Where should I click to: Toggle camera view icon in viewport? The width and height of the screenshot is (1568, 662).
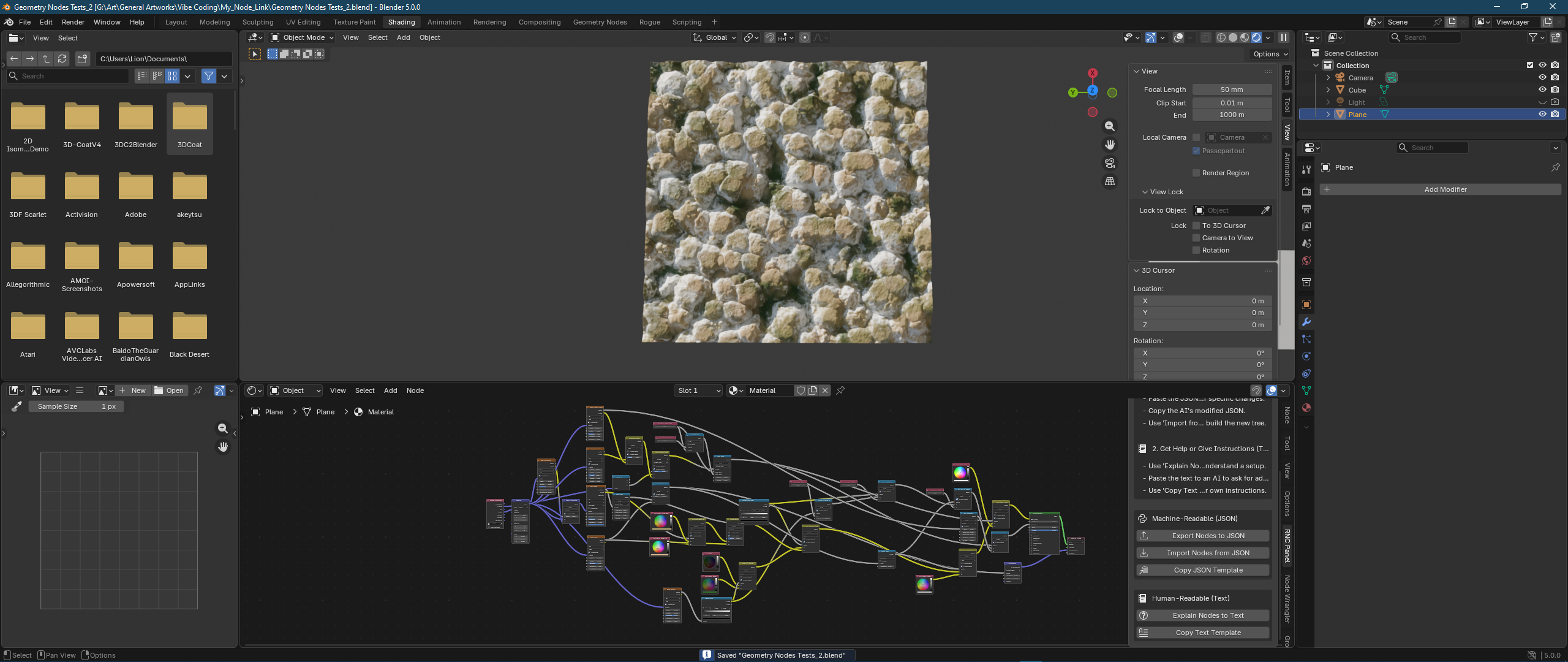pos(1109,163)
